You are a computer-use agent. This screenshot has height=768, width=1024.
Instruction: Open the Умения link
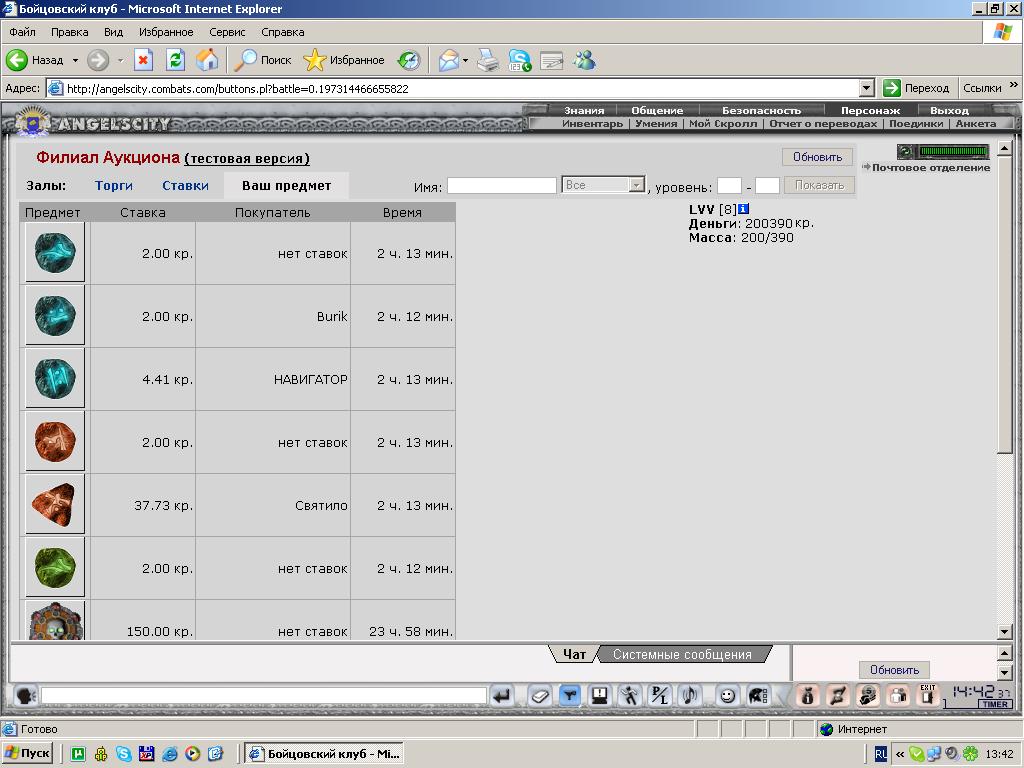[x=656, y=123]
